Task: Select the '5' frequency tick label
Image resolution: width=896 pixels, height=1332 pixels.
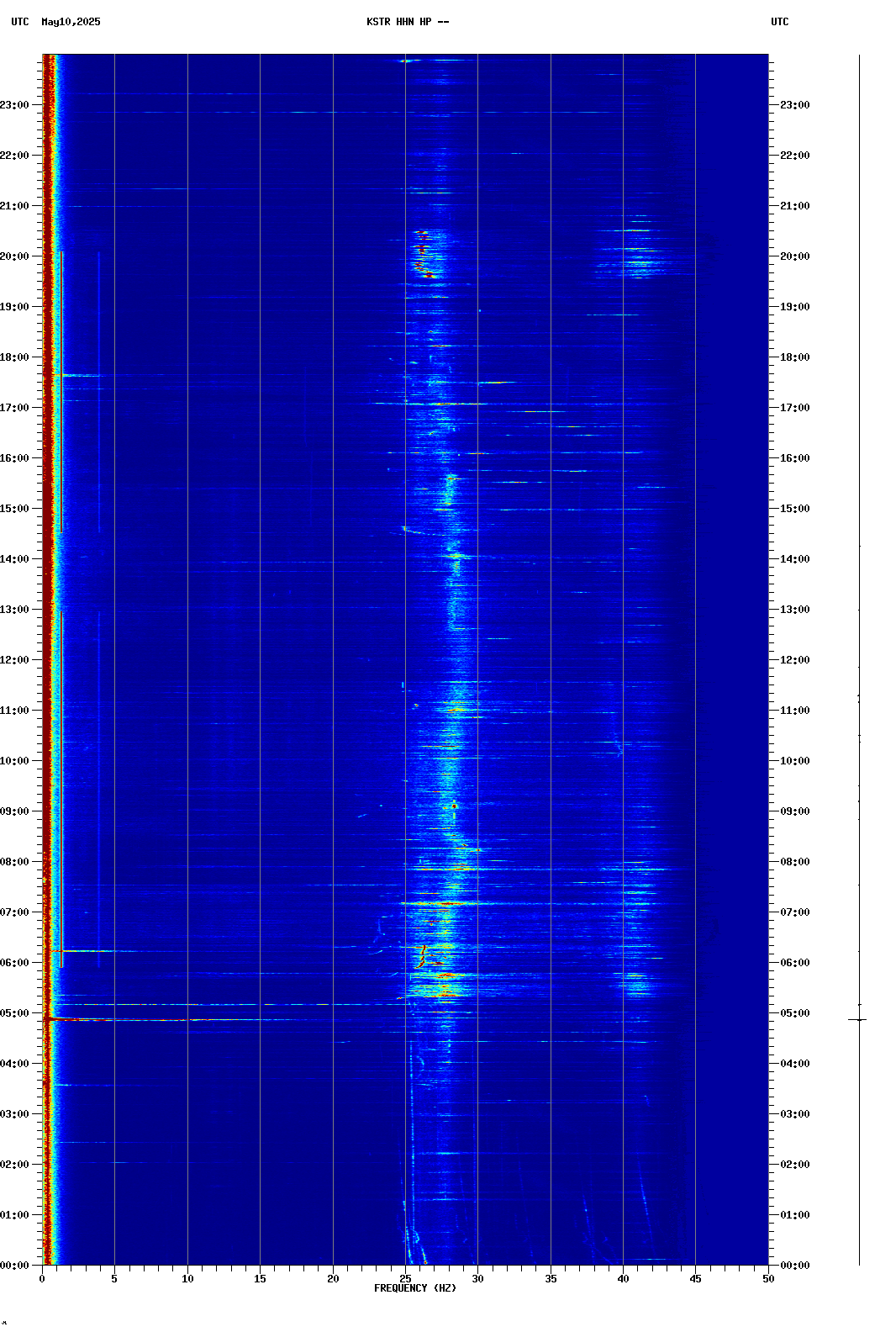Action: pyautogui.click(x=114, y=1279)
